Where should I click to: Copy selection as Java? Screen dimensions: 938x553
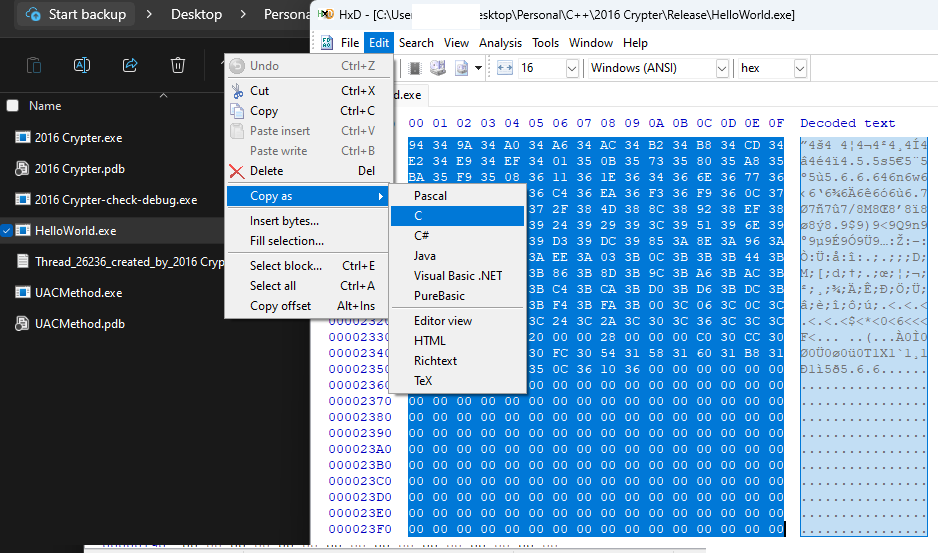pyautogui.click(x=458, y=256)
